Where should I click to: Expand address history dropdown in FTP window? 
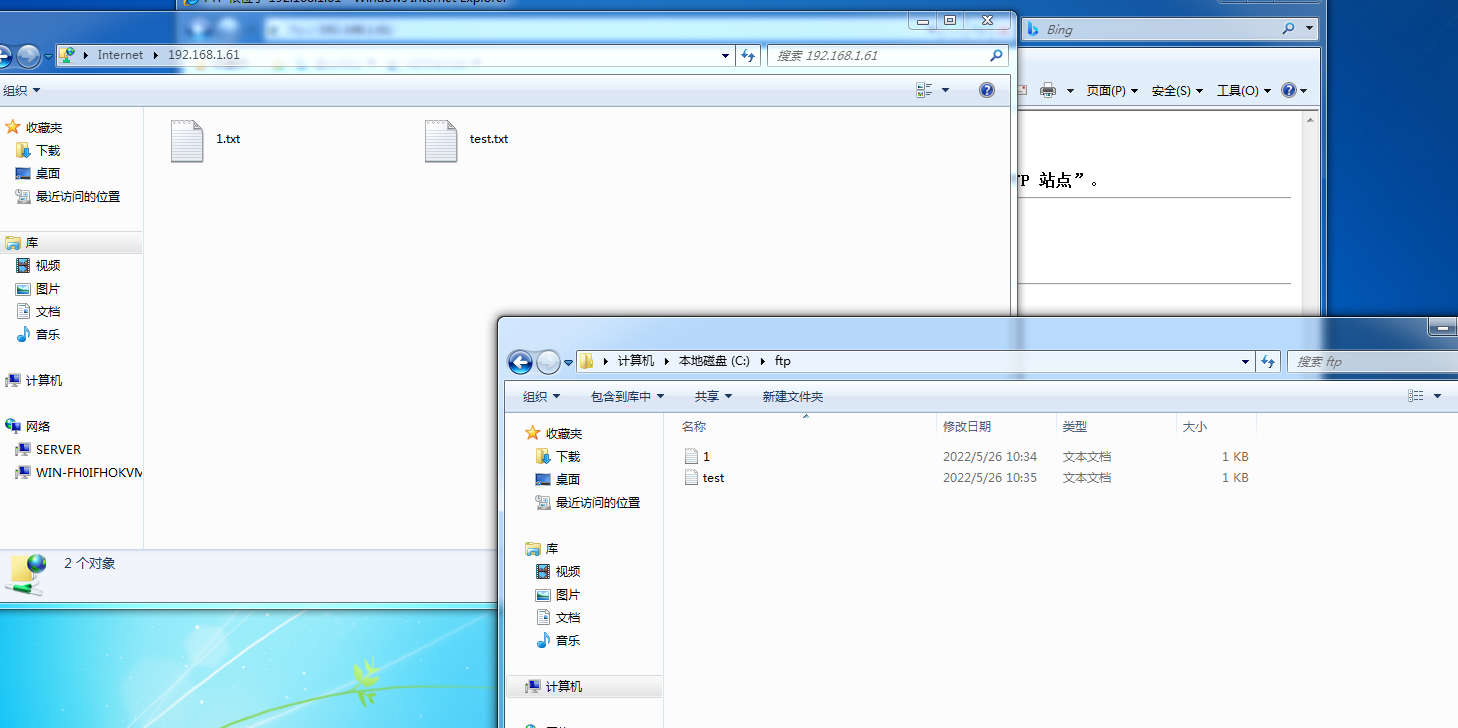pyautogui.click(x=726, y=56)
